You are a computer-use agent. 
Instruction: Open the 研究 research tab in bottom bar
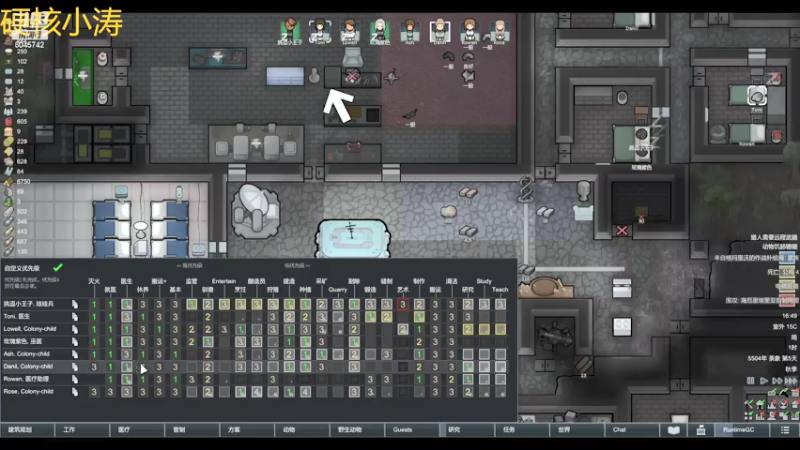[468, 430]
